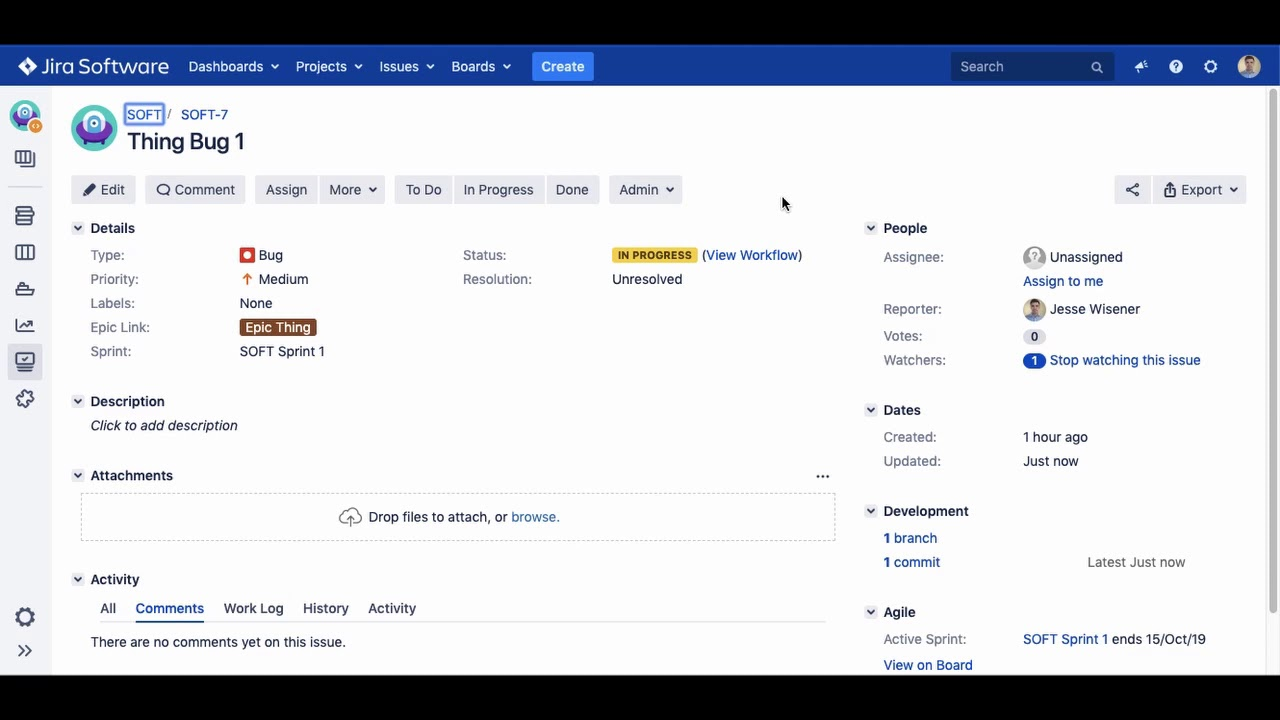Open the Export dropdown
The width and height of the screenshot is (1280, 720).
[x=1200, y=190]
